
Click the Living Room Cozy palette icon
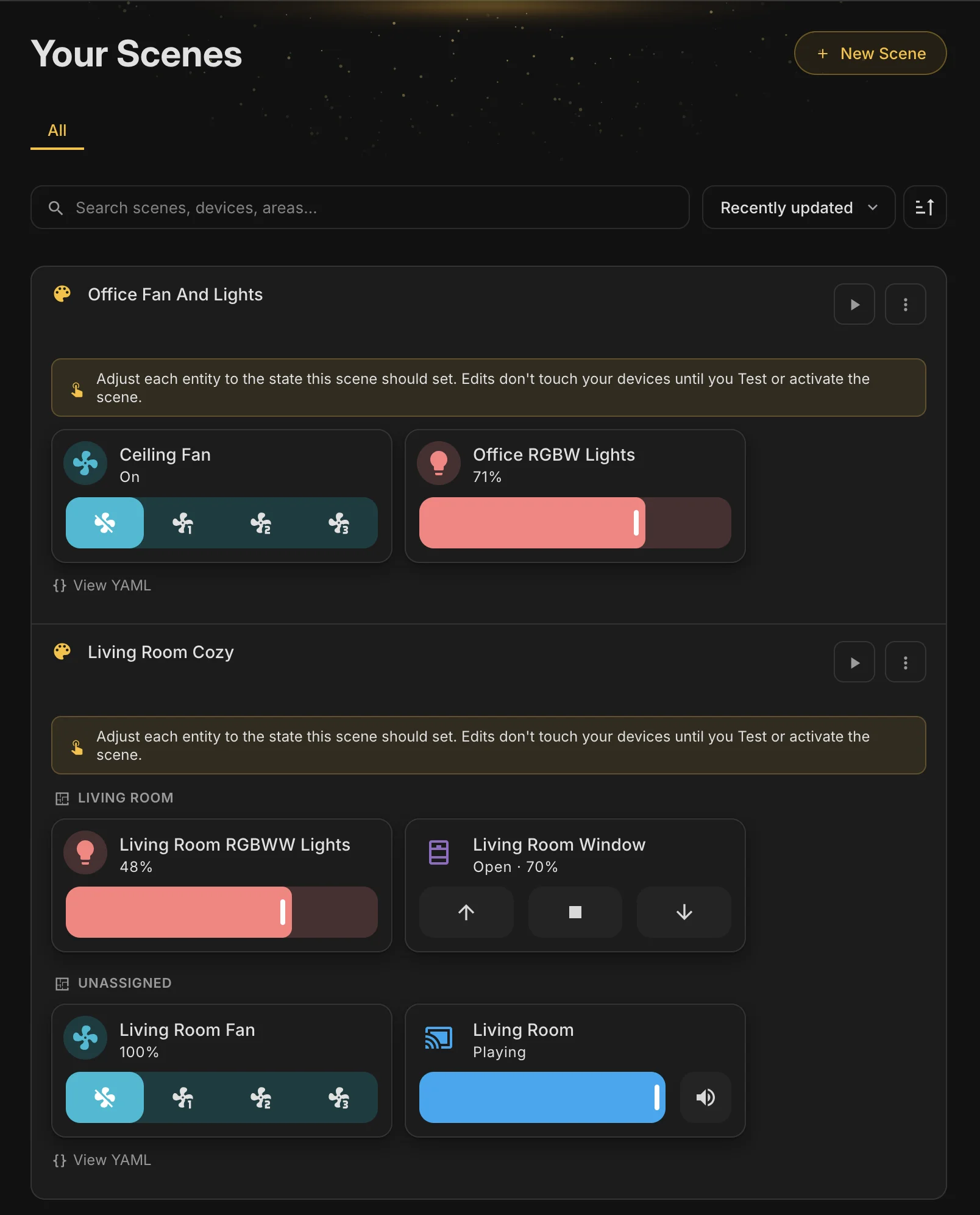[x=62, y=651]
